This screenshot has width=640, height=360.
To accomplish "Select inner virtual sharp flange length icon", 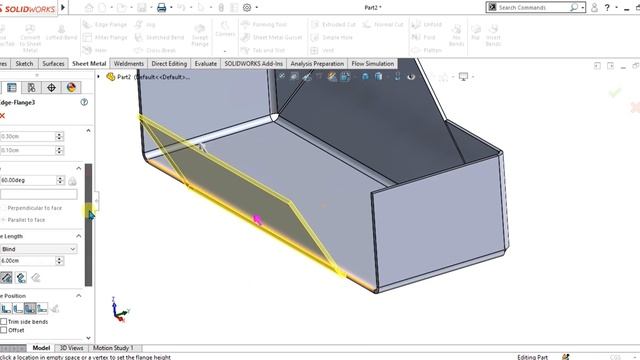I will click(x=21, y=278).
